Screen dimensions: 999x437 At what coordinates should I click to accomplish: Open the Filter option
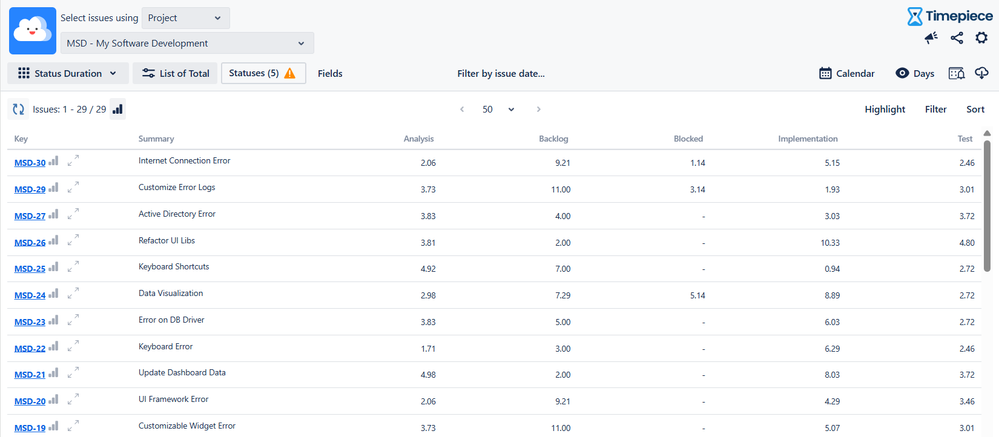pos(936,110)
